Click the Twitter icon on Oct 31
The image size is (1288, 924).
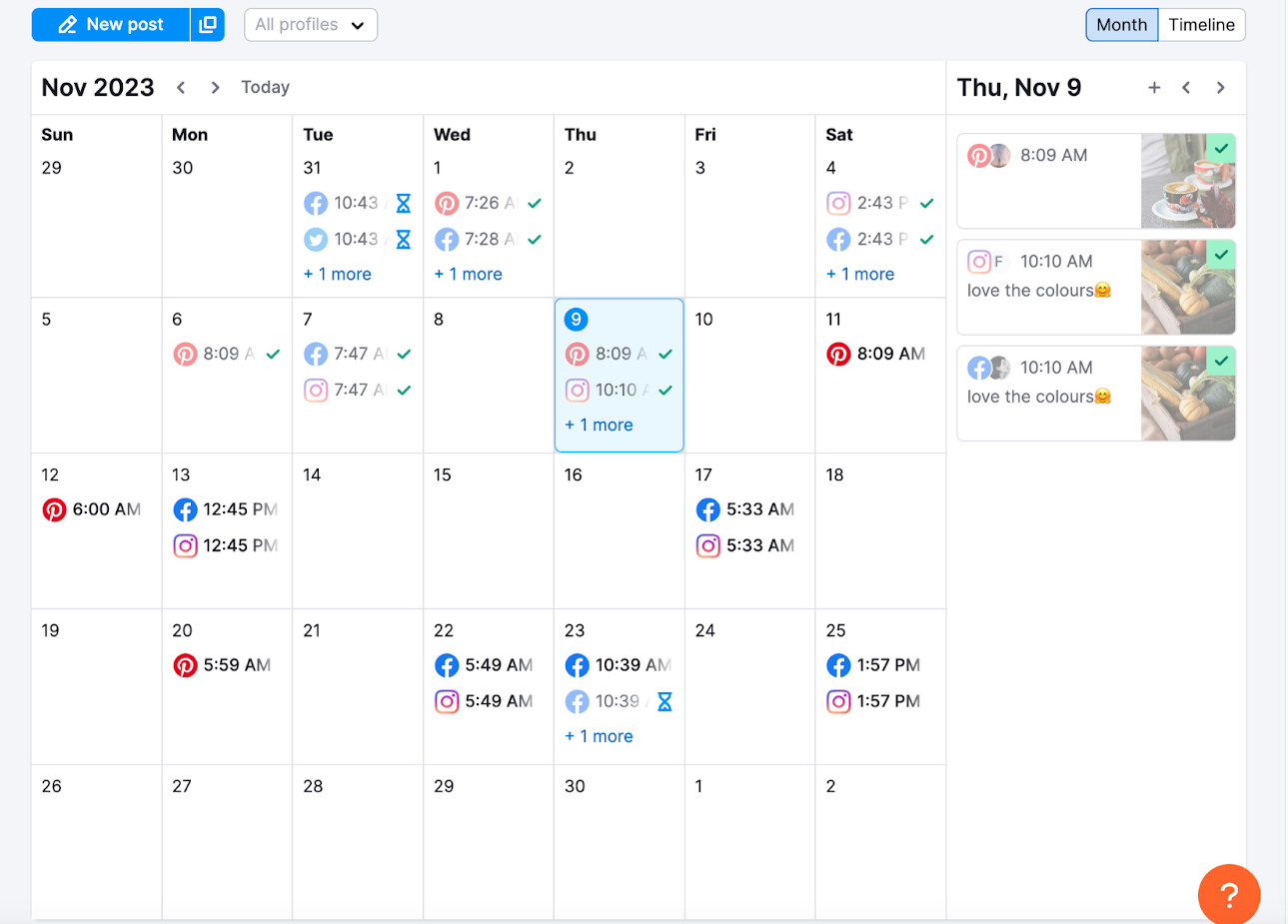pos(316,239)
